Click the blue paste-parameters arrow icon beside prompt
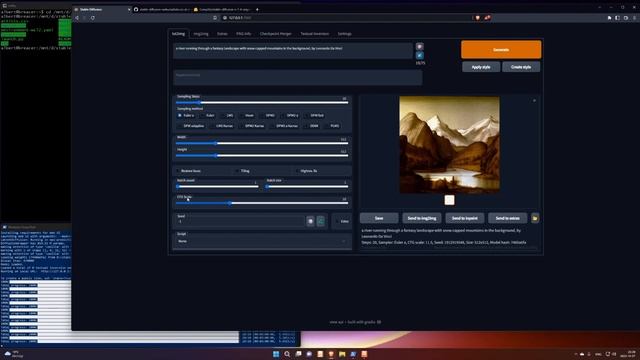The height and width of the screenshot is (360, 640). [x=420, y=56]
